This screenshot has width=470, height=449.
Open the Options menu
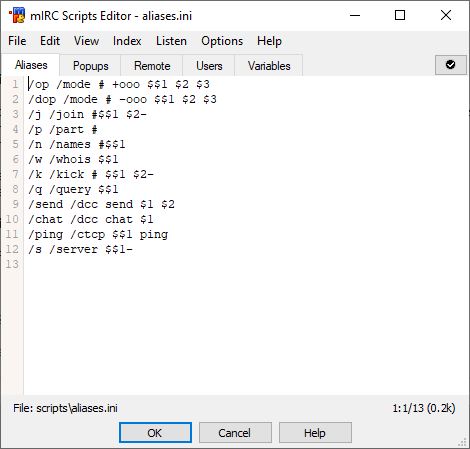coord(222,41)
